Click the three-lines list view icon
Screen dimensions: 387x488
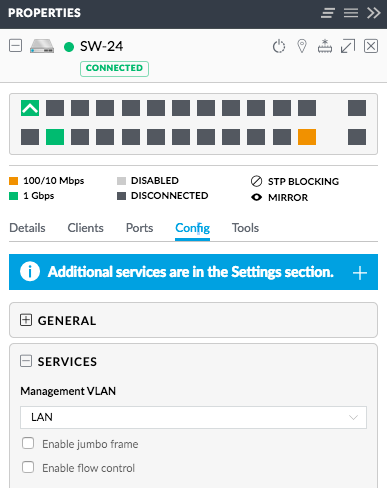[x=351, y=13]
